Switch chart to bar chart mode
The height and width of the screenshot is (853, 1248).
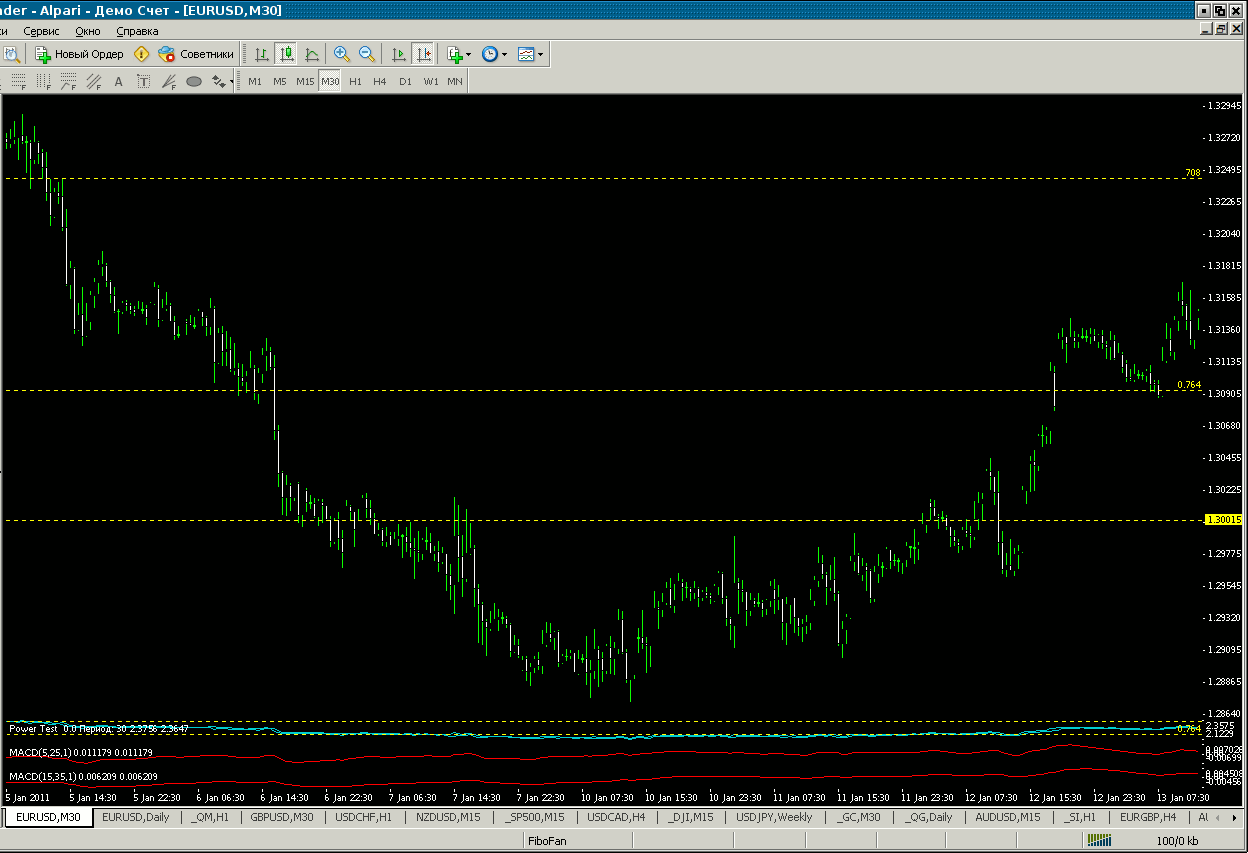(x=261, y=54)
